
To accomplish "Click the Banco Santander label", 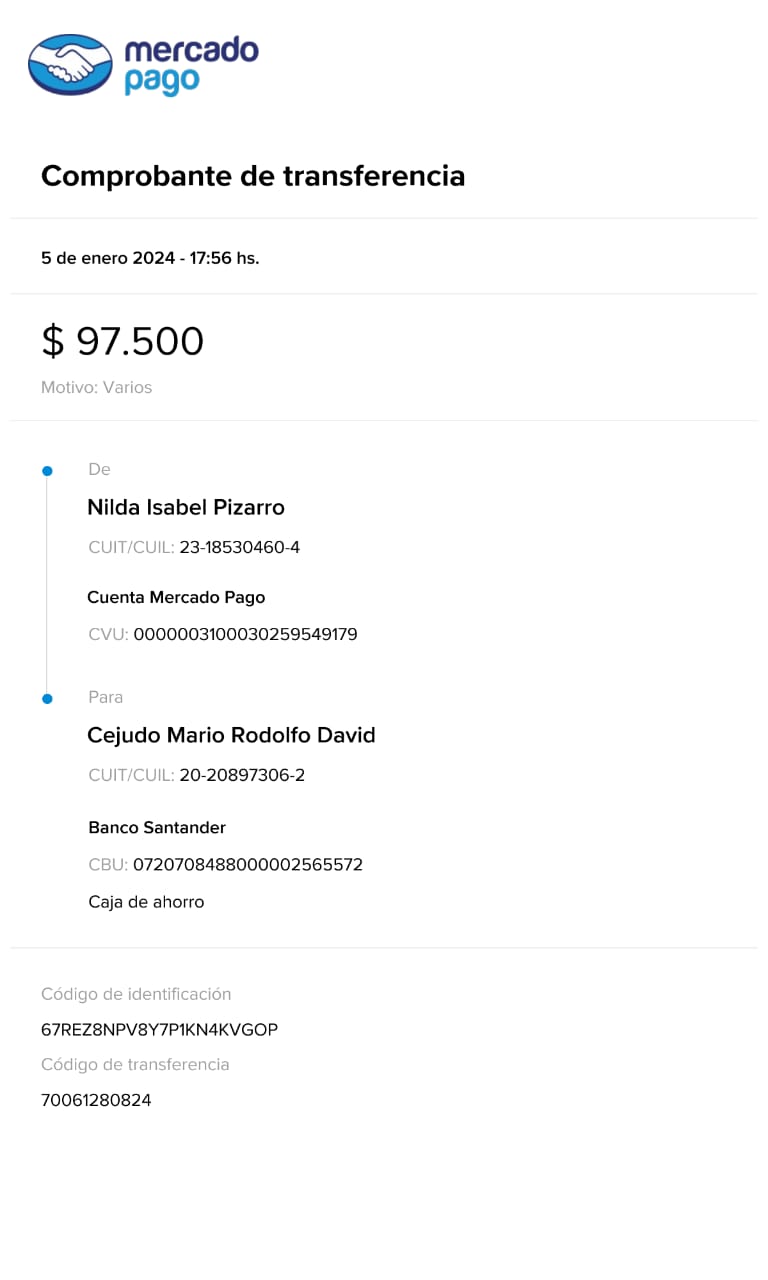I will tap(157, 828).
